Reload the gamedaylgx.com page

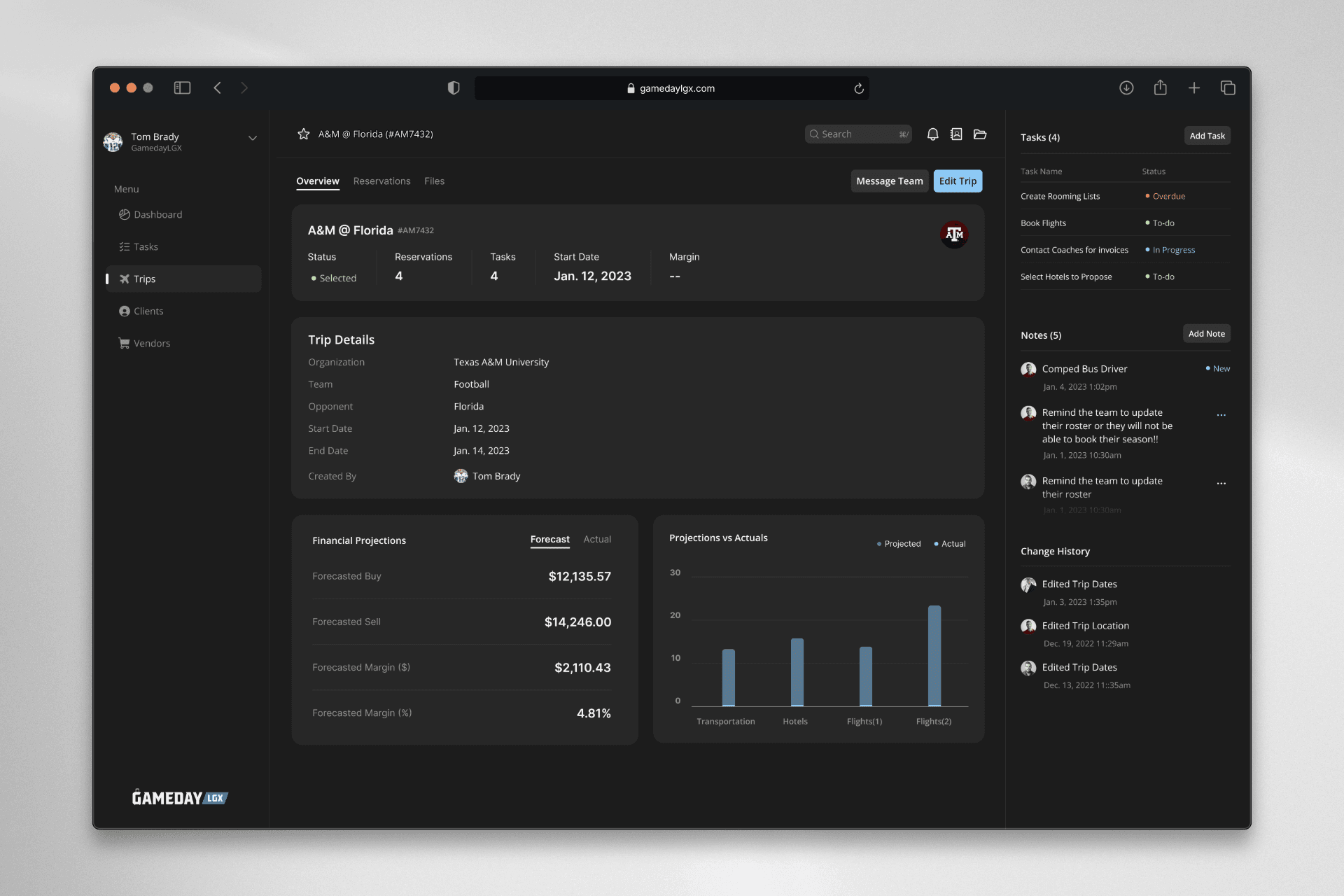(x=859, y=88)
